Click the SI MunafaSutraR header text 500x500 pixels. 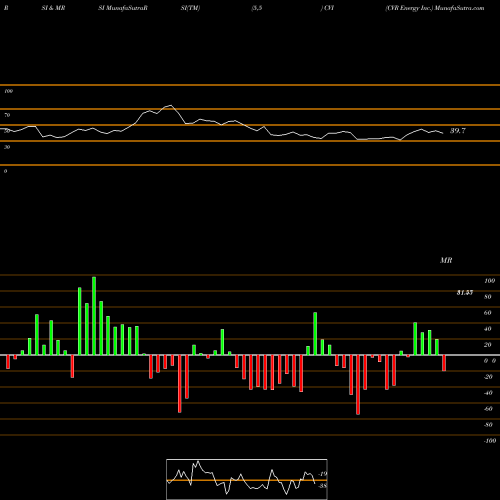123,8
